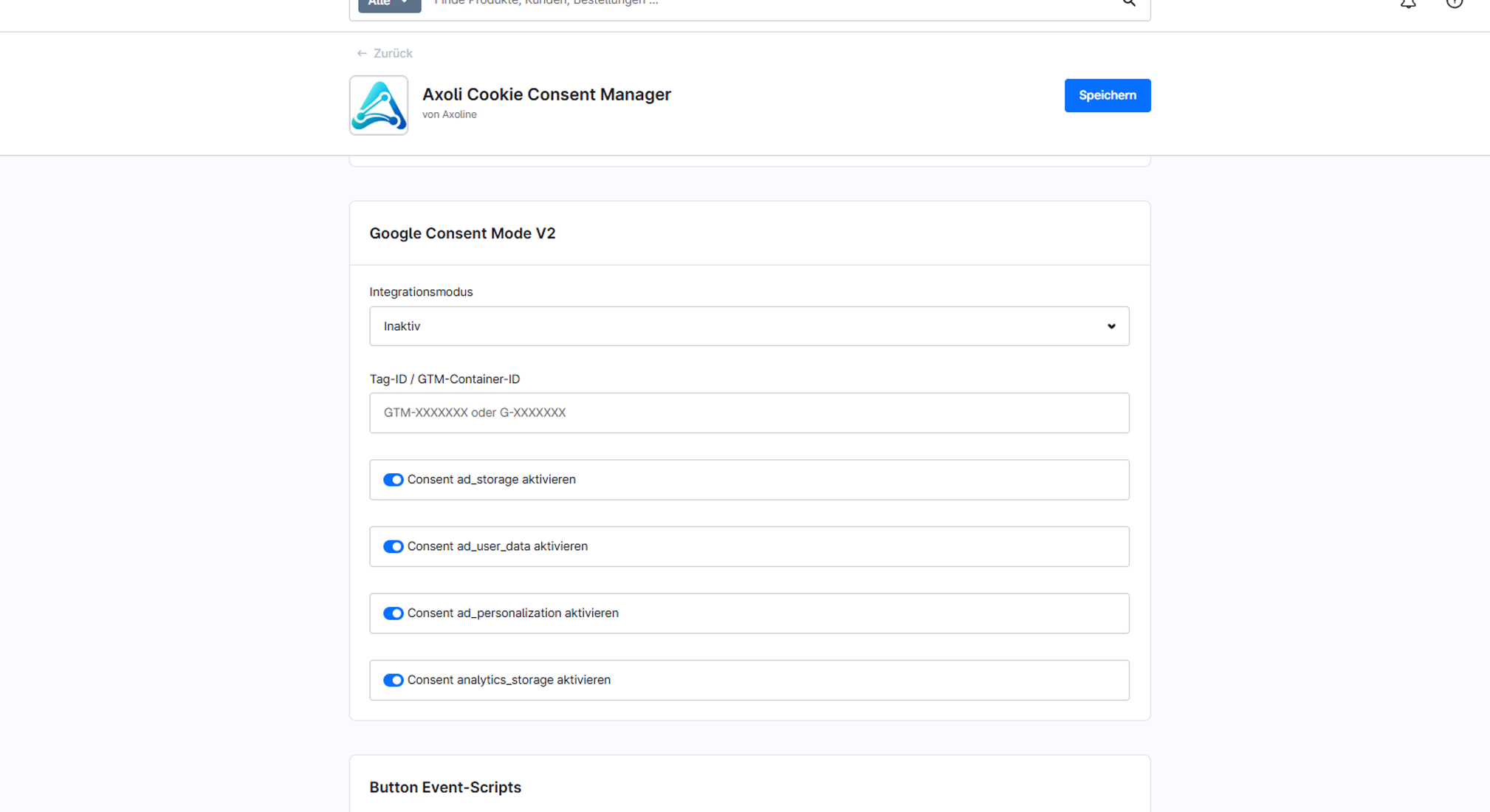Focus the Tag-ID / GTM-Container-ID field
Screen dimensions: 1490x812
749,413
